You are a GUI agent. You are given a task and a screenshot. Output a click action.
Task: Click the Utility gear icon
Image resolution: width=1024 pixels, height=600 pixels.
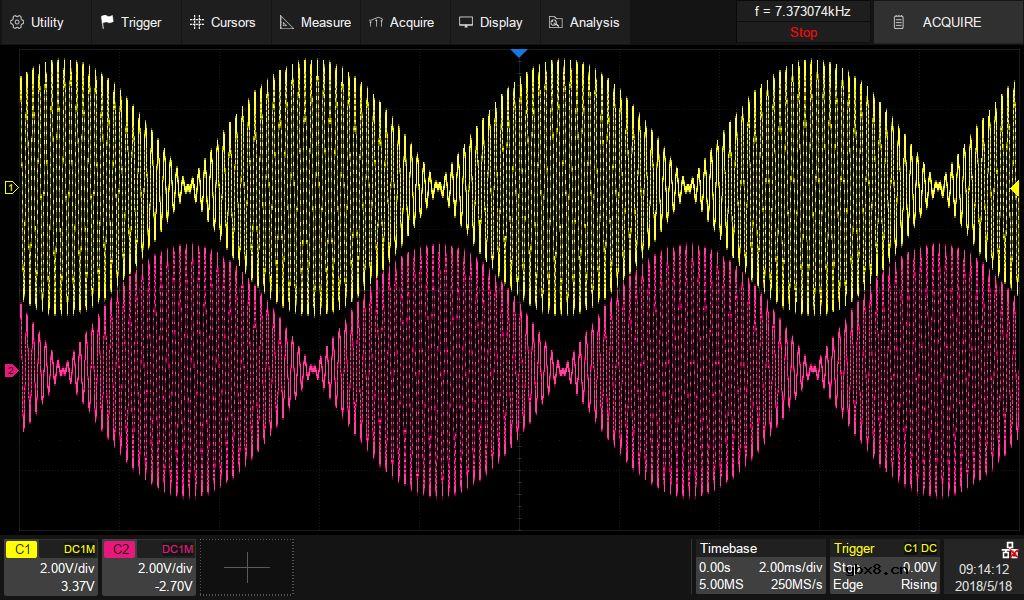(x=17, y=22)
